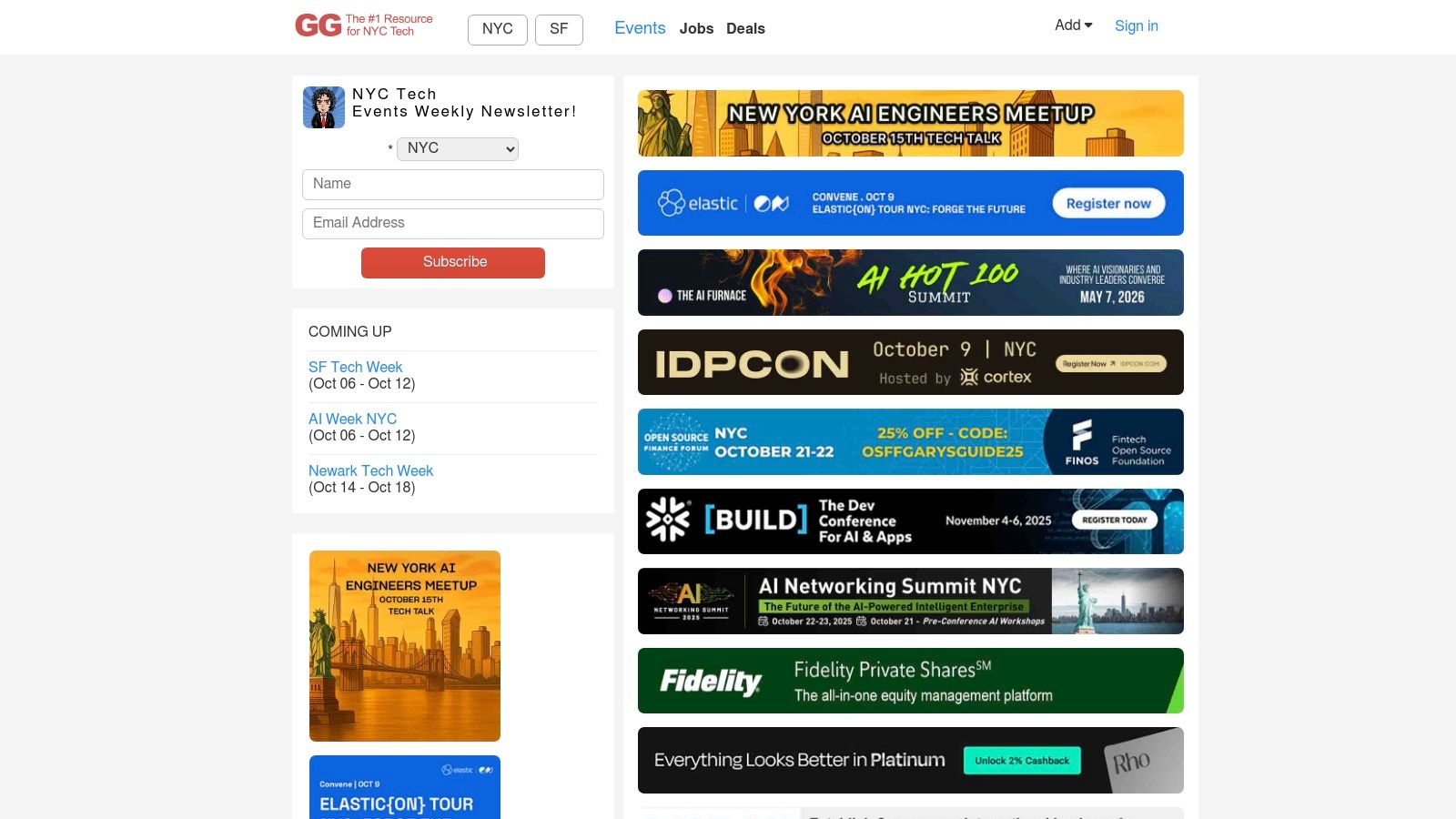The width and height of the screenshot is (1456, 819).
Task: Click the Sign in link
Action: tap(1137, 25)
